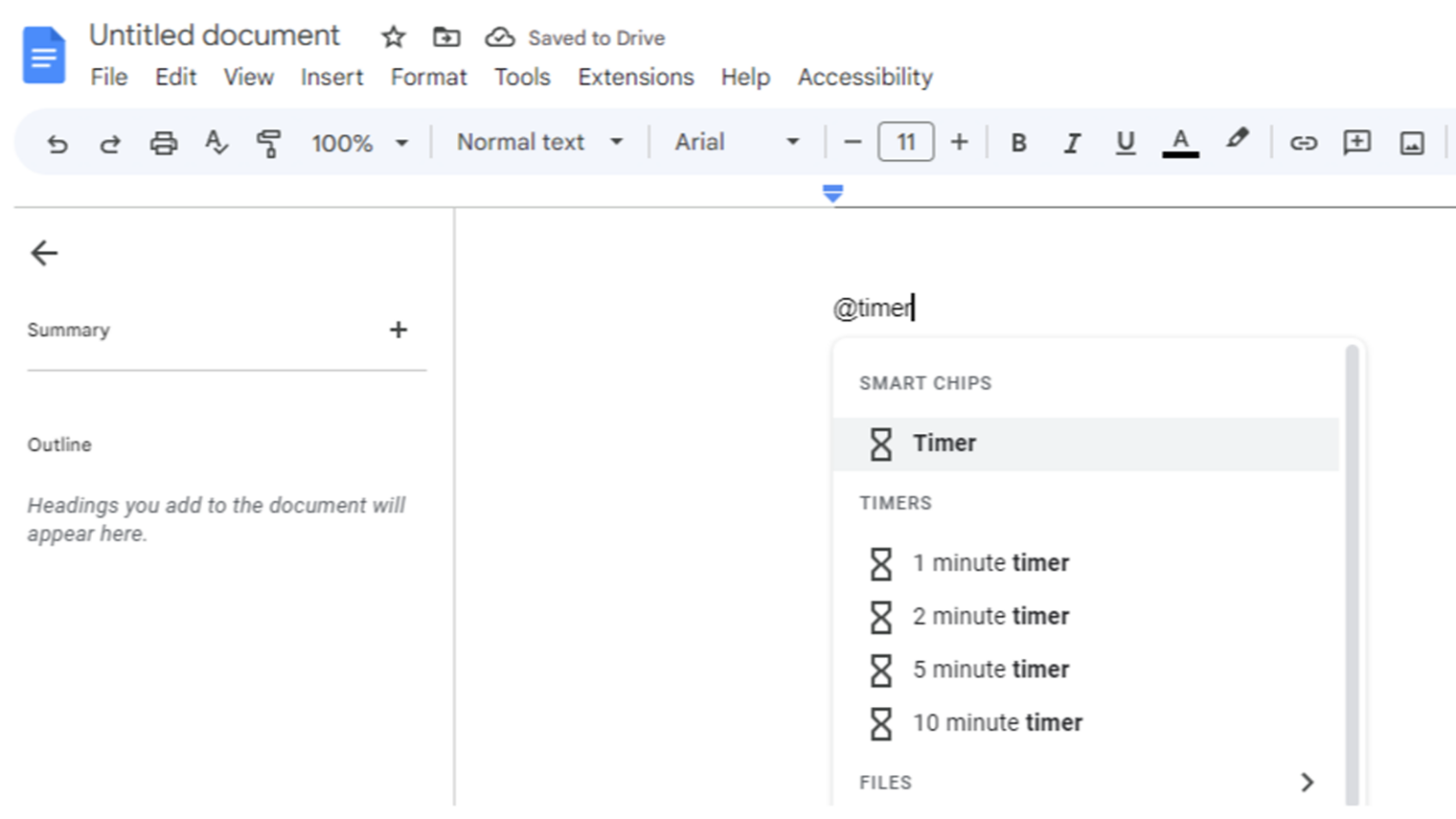Toggle bold formatting
Screen dimensions: 1456x819
tap(1018, 143)
